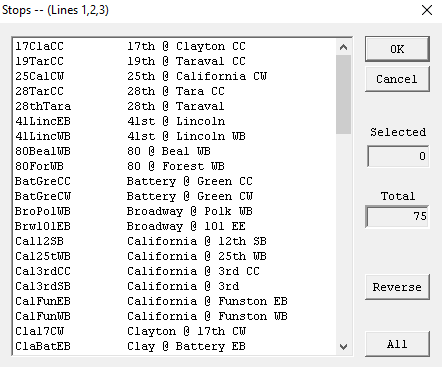The height and width of the screenshot is (367, 442).
Task: Select the ClaBatEB stop row
Action: 174,346
